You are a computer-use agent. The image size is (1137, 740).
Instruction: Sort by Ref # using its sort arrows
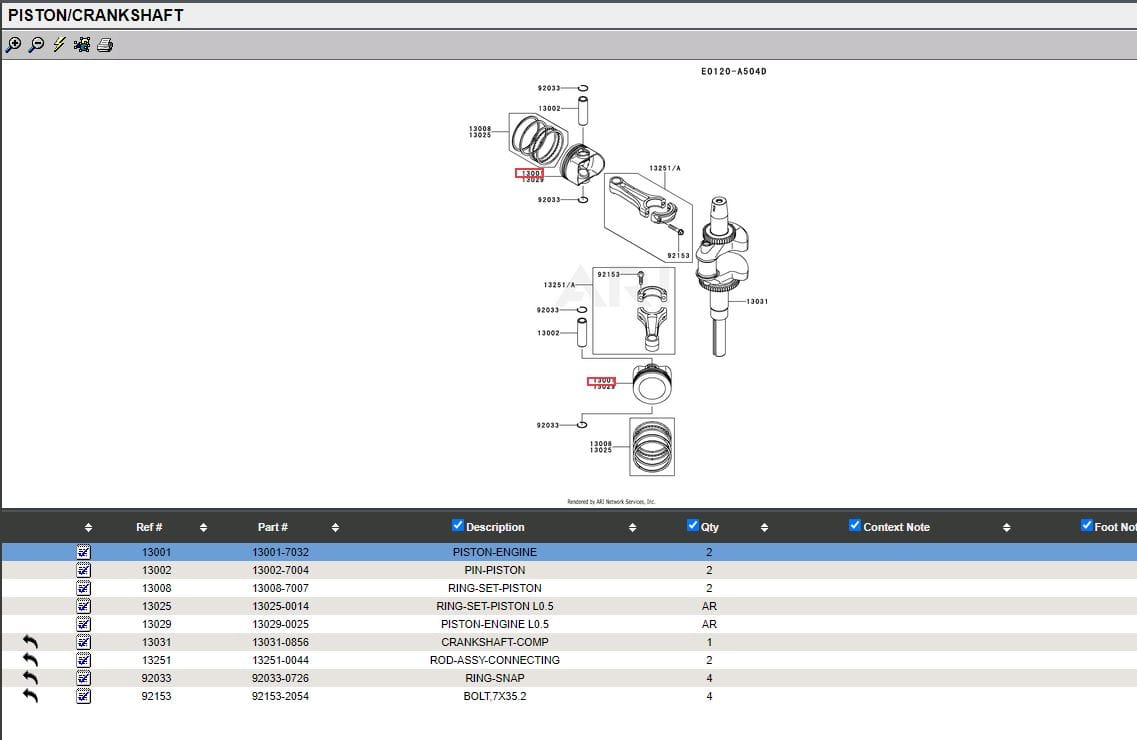[203, 528]
